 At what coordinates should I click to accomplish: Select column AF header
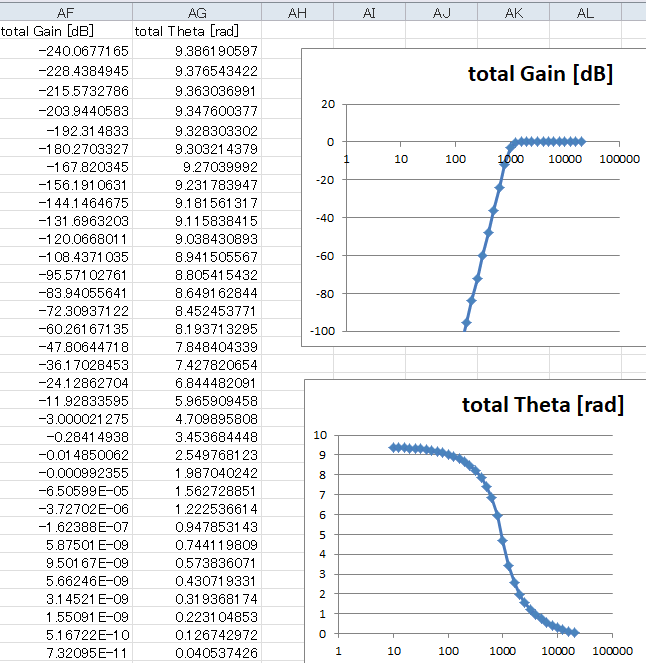(x=66, y=13)
